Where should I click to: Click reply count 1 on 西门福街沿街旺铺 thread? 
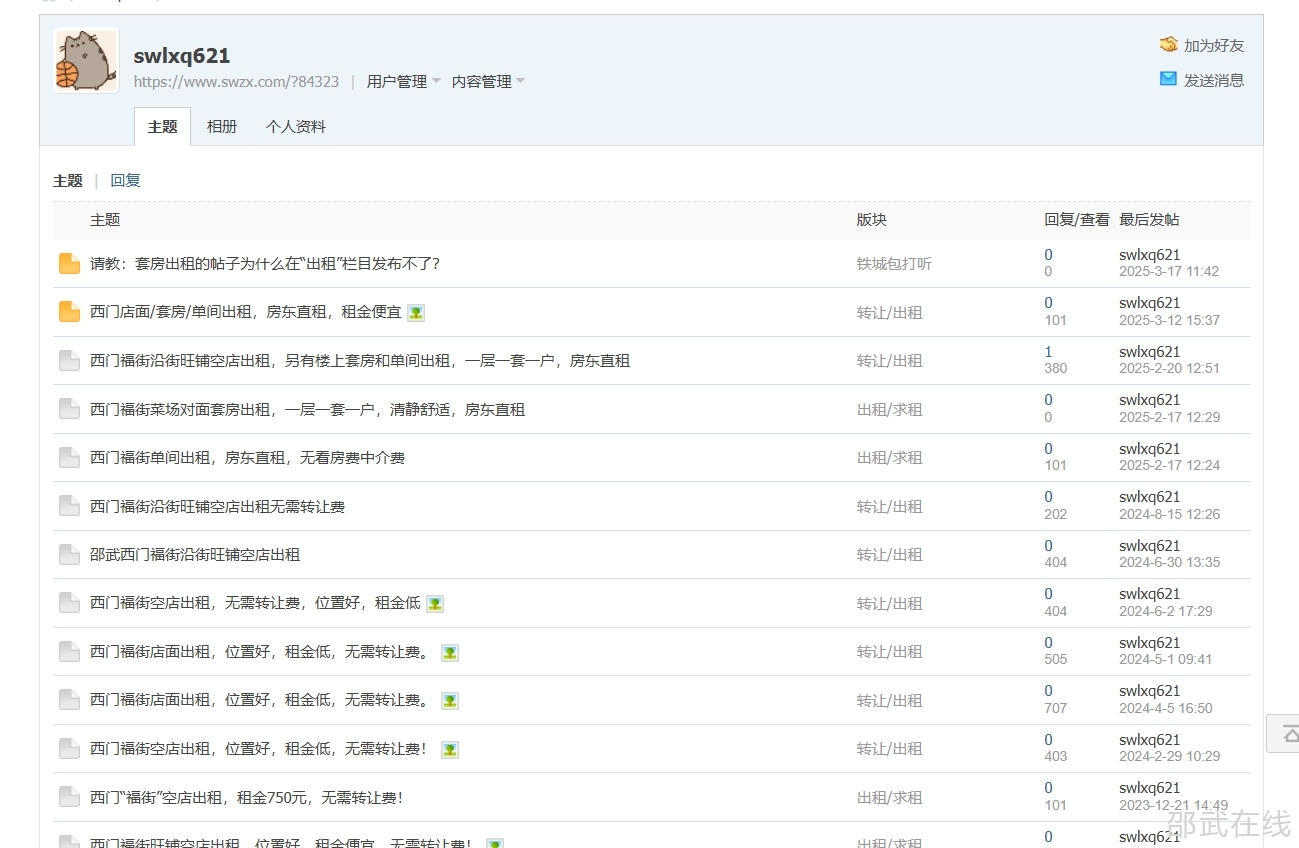(1048, 352)
